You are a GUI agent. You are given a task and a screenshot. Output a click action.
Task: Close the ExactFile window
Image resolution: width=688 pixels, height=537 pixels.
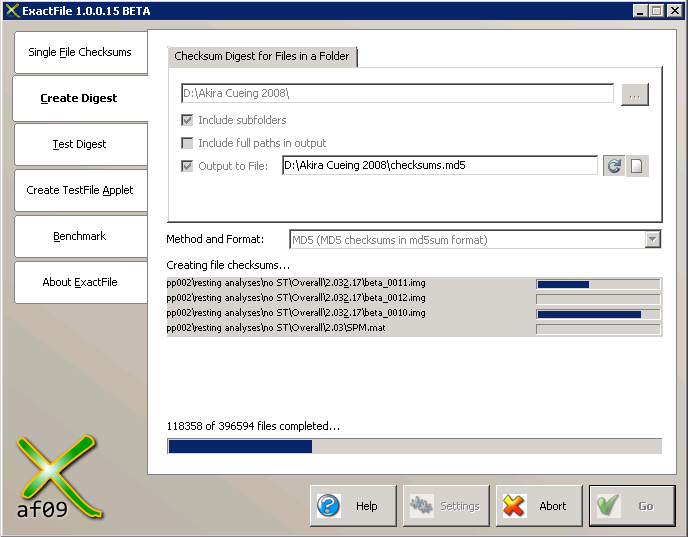click(674, 11)
